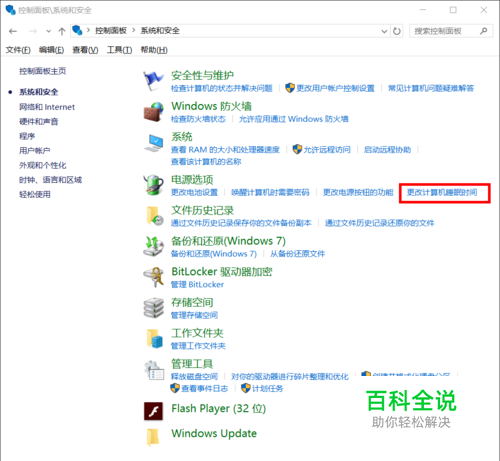Click the Windows Firewall brick wall icon

tap(154, 112)
